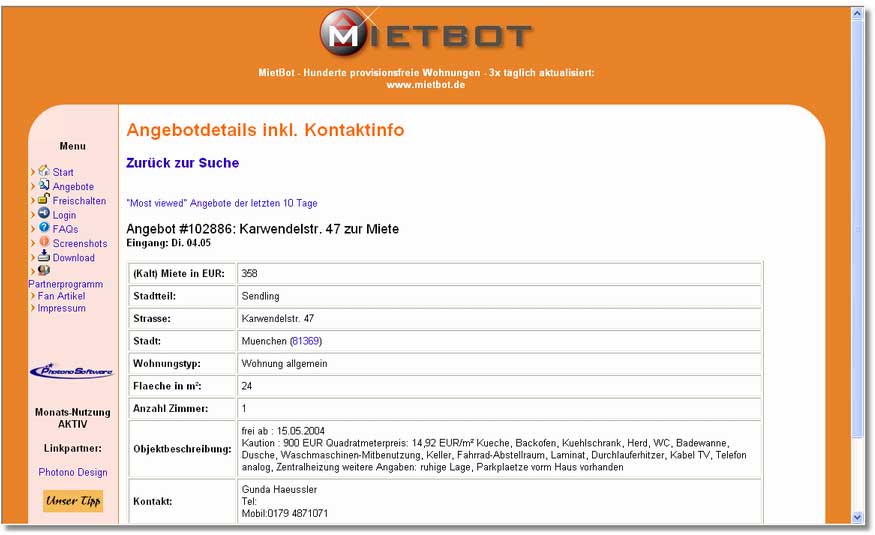The width and height of the screenshot is (875, 535).
Task: Click the house icon next to Start
Action: tap(44, 170)
